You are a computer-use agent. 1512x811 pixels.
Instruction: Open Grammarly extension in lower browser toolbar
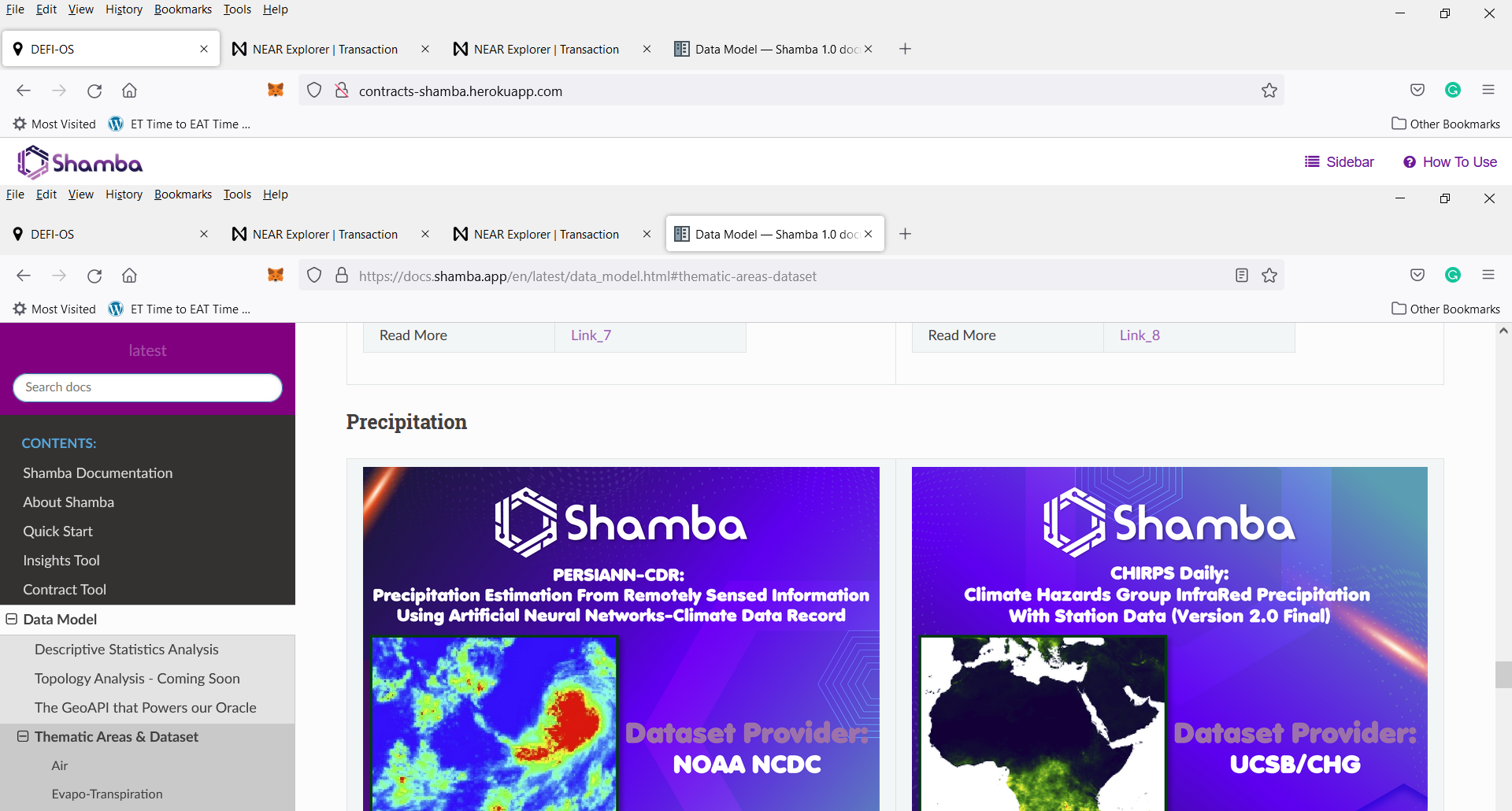1453,275
